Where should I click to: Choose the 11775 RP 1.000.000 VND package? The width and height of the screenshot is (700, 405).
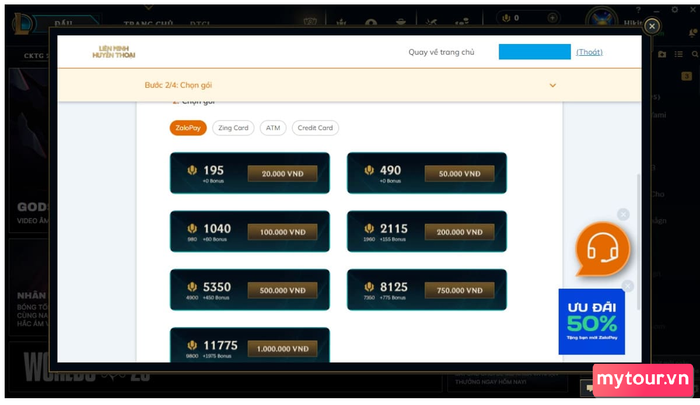[250, 345]
